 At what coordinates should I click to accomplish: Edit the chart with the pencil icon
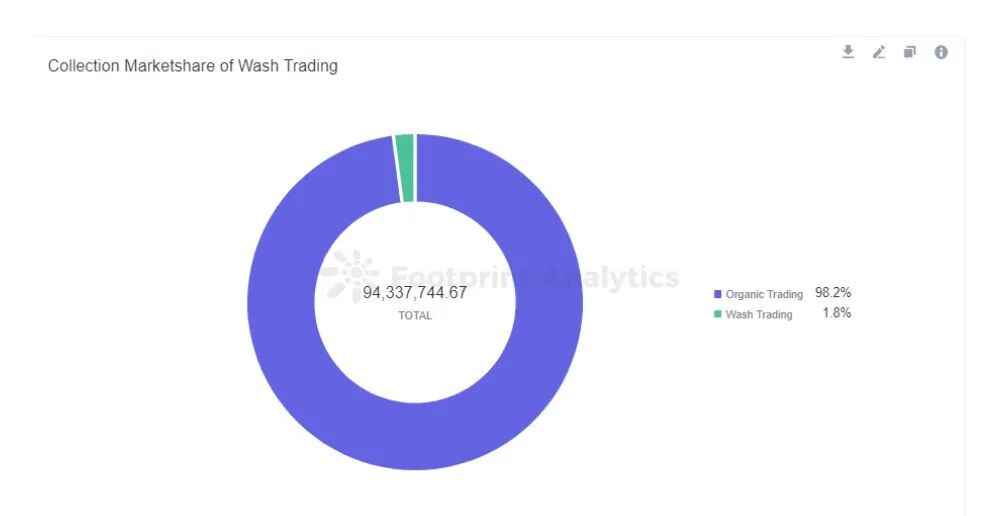click(879, 52)
